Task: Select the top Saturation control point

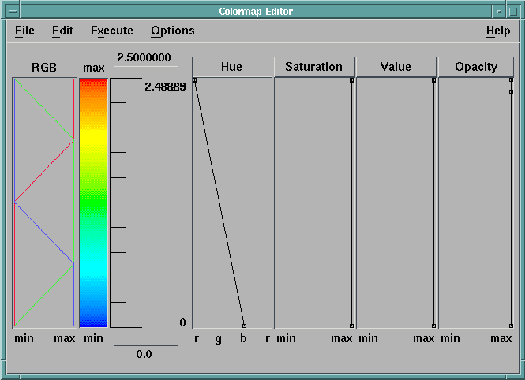Action: 352,80
